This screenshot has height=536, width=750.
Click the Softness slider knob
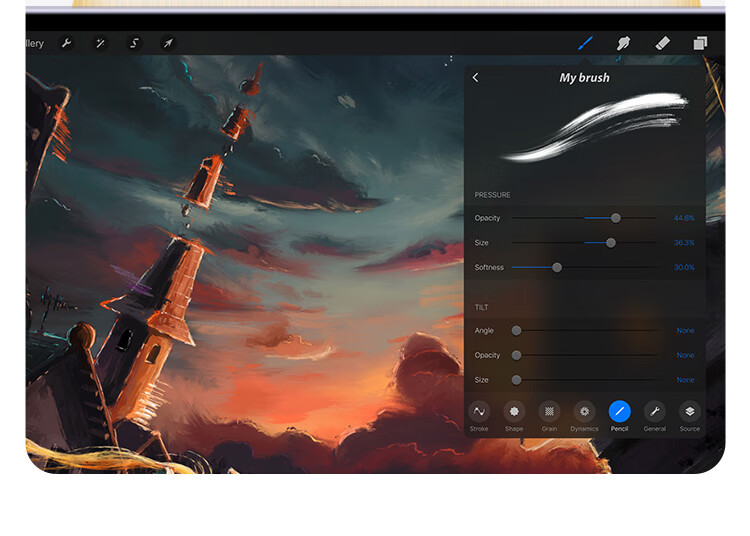(x=557, y=267)
